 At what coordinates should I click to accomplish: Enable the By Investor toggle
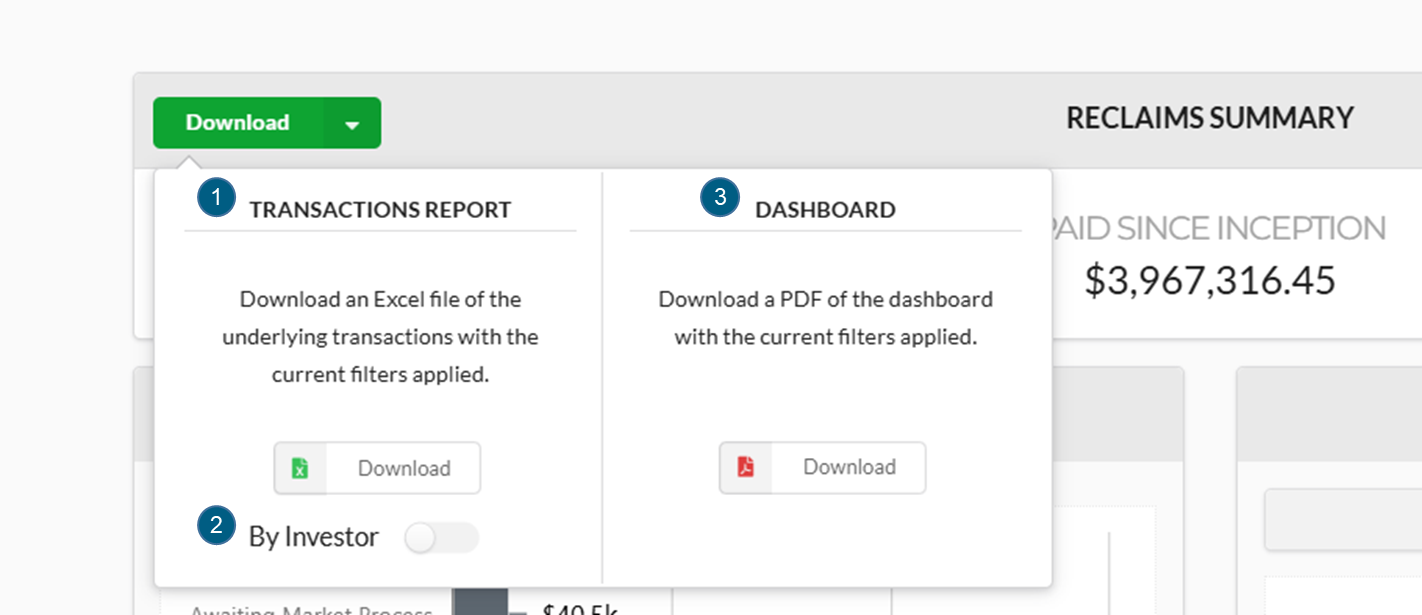point(441,538)
